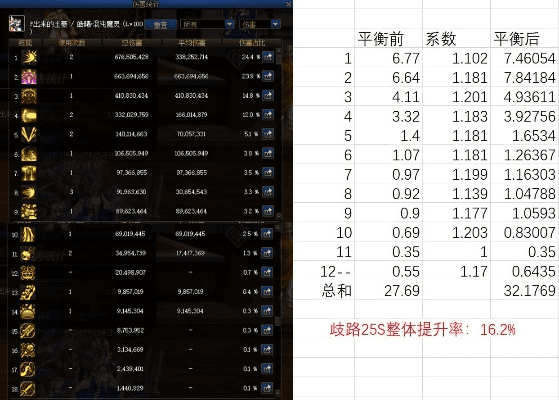Image resolution: width=559 pixels, height=400 pixels.
Task: Click skill icon in damage row 12
Action: point(27,273)
